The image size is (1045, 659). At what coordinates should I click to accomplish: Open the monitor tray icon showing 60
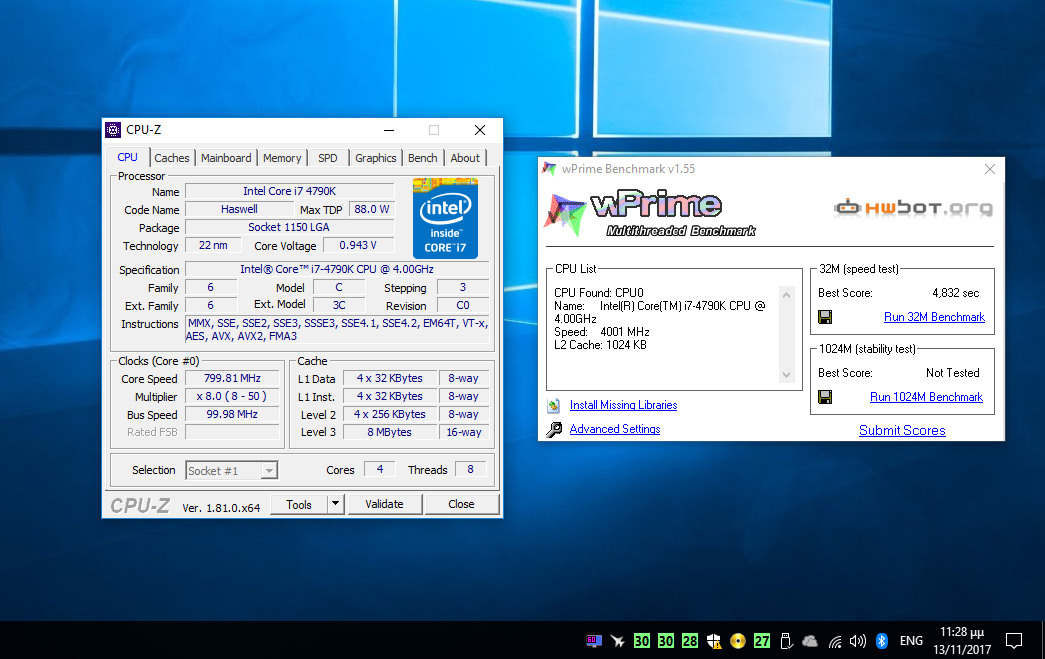594,641
